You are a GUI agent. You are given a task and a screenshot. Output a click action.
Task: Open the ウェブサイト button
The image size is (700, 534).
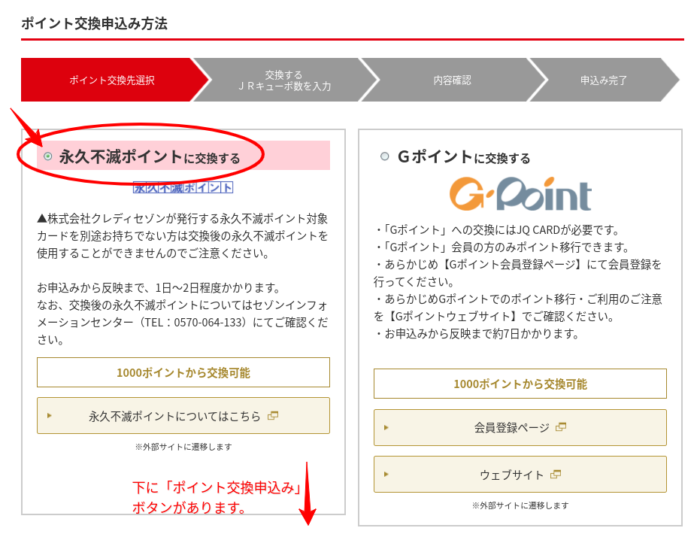coord(520,474)
